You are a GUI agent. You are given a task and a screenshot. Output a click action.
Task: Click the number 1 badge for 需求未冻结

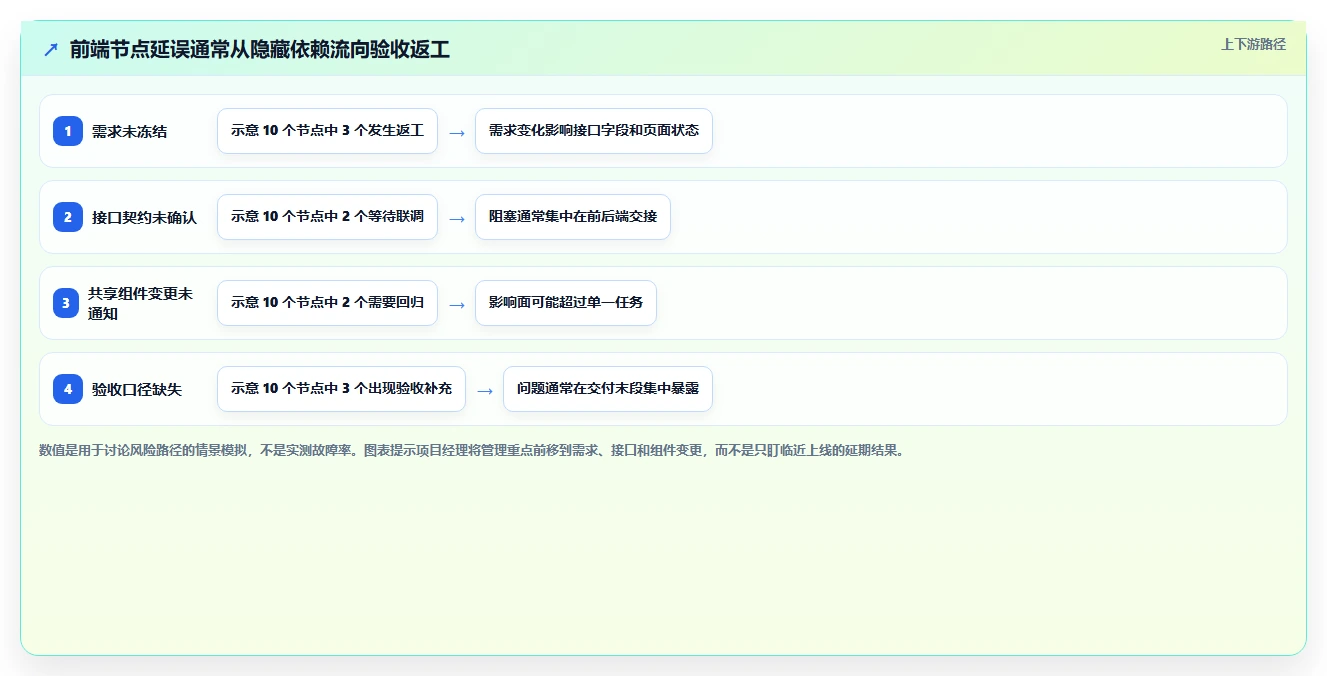click(68, 131)
